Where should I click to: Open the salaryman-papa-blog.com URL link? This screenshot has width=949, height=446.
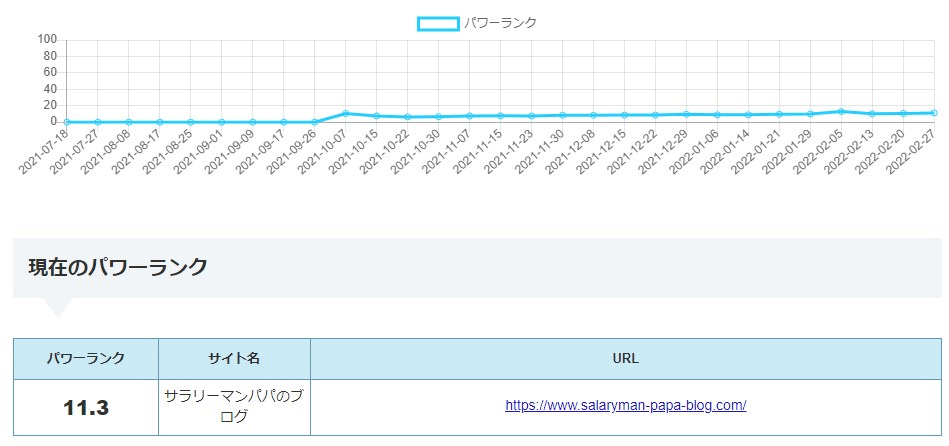[x=626, y=405]
